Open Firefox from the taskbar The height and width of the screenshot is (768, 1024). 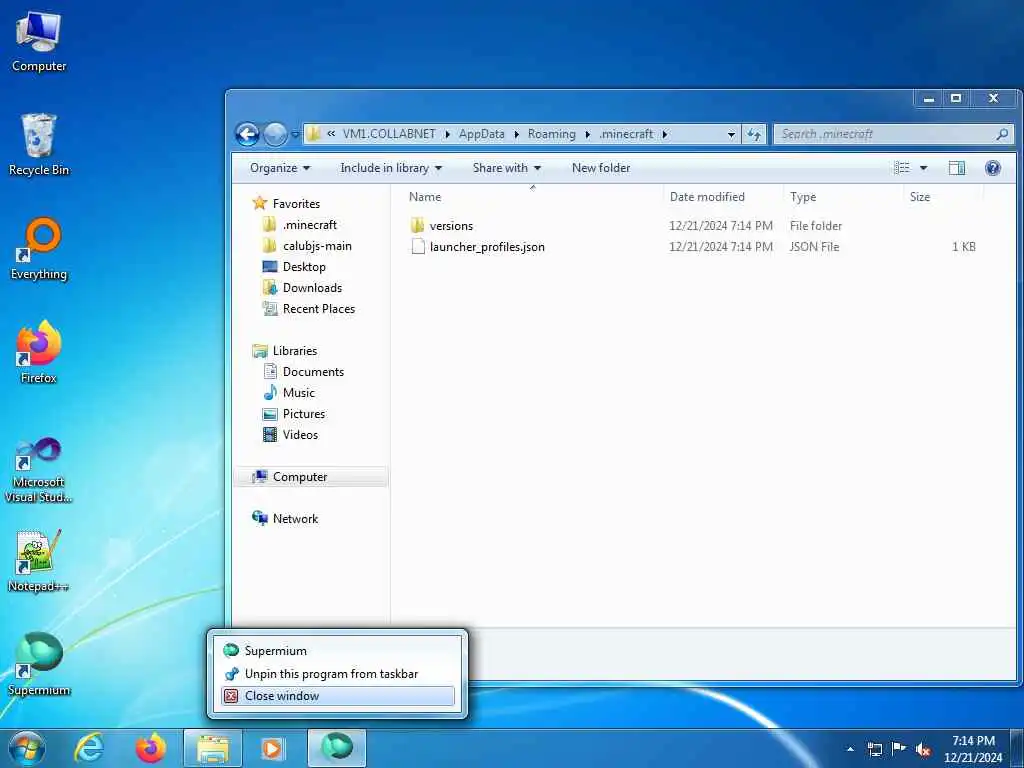point(150,748)
